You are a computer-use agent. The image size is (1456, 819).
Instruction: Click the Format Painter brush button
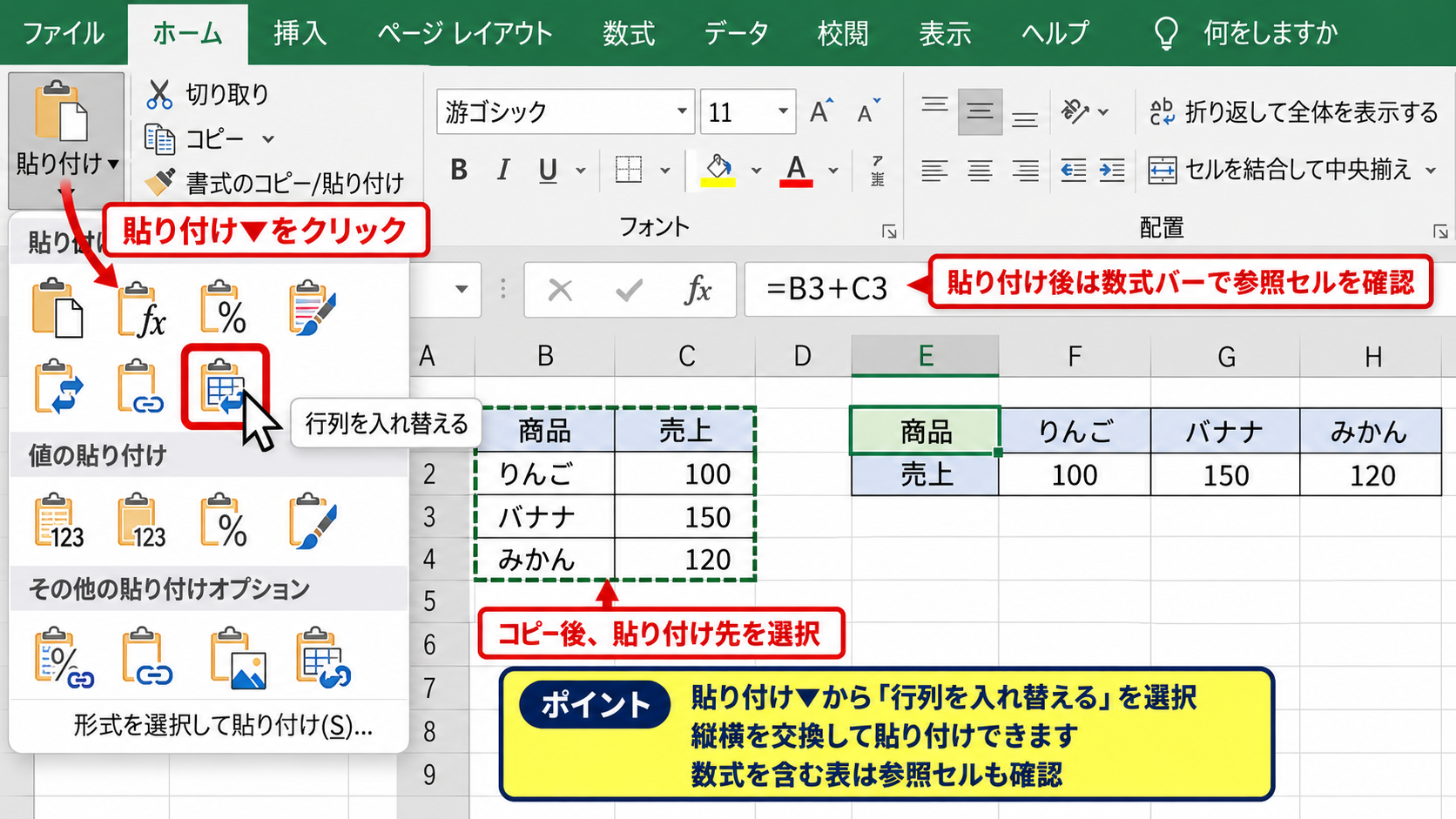(274, 183)
